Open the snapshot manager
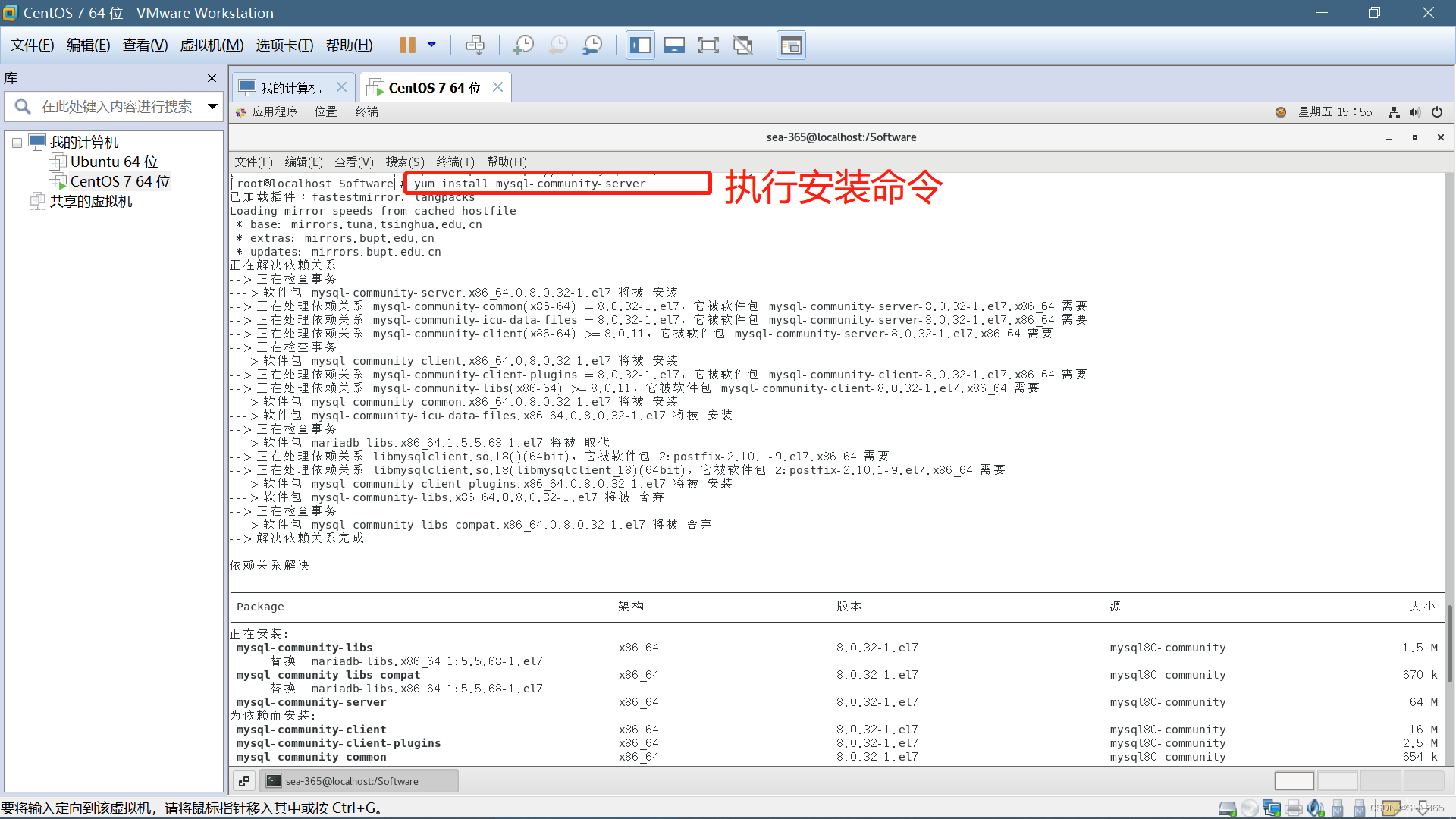Viewport: 1456px width, 819px height. (592, 45)
